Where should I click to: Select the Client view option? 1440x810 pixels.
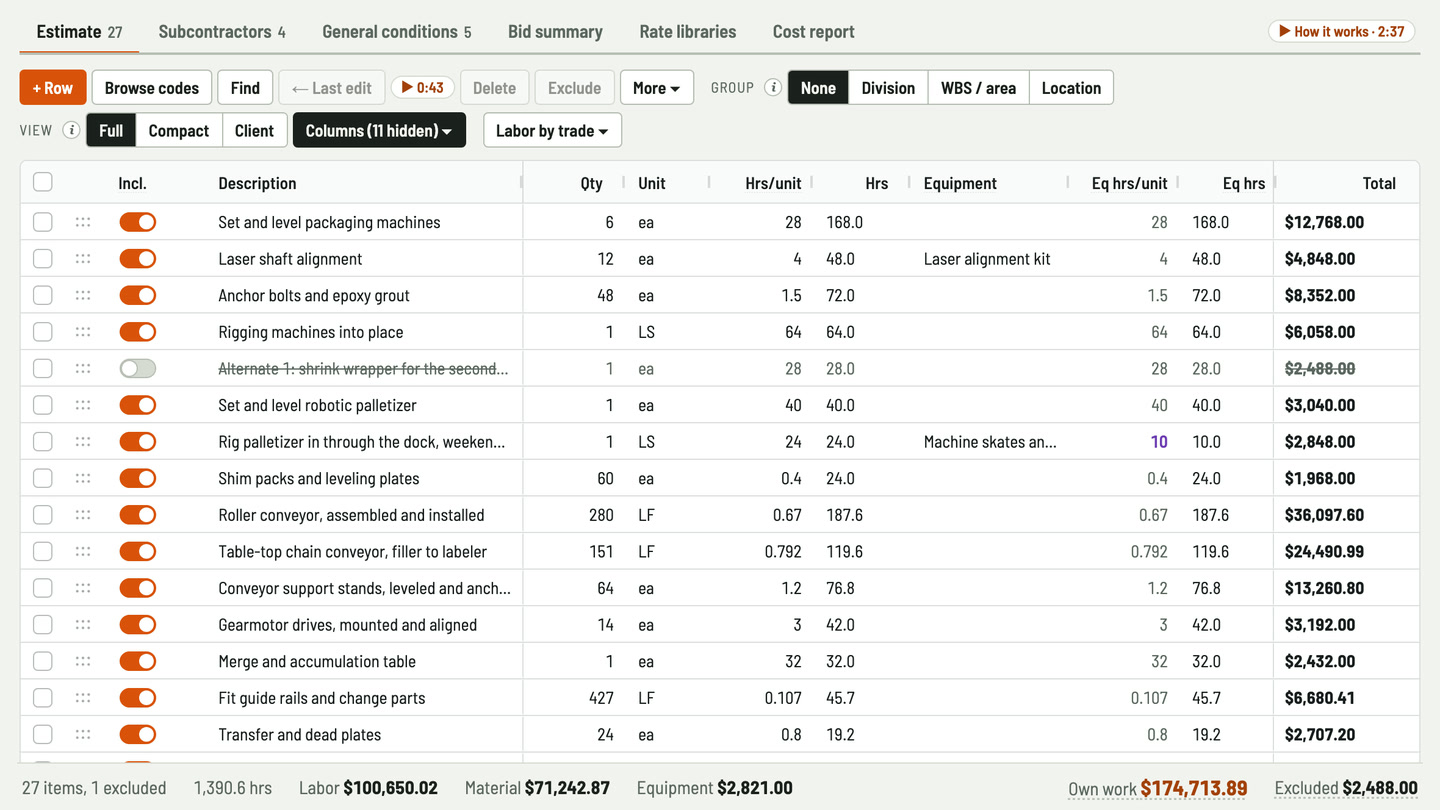click(x=254, y=131)
